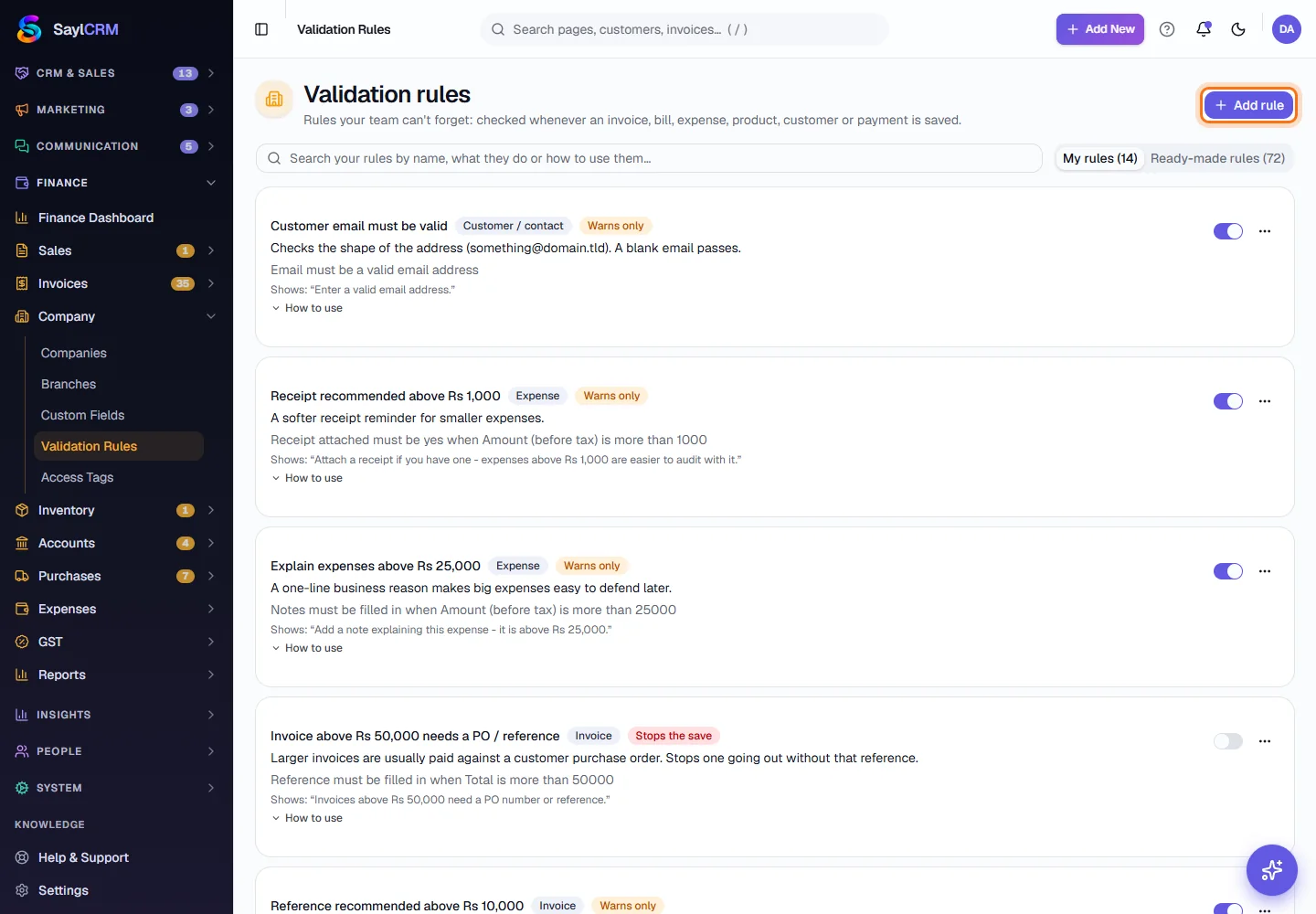Open the help question mark icon
This screenshot has width=1316, height=914.
[x=1167, y=29]
